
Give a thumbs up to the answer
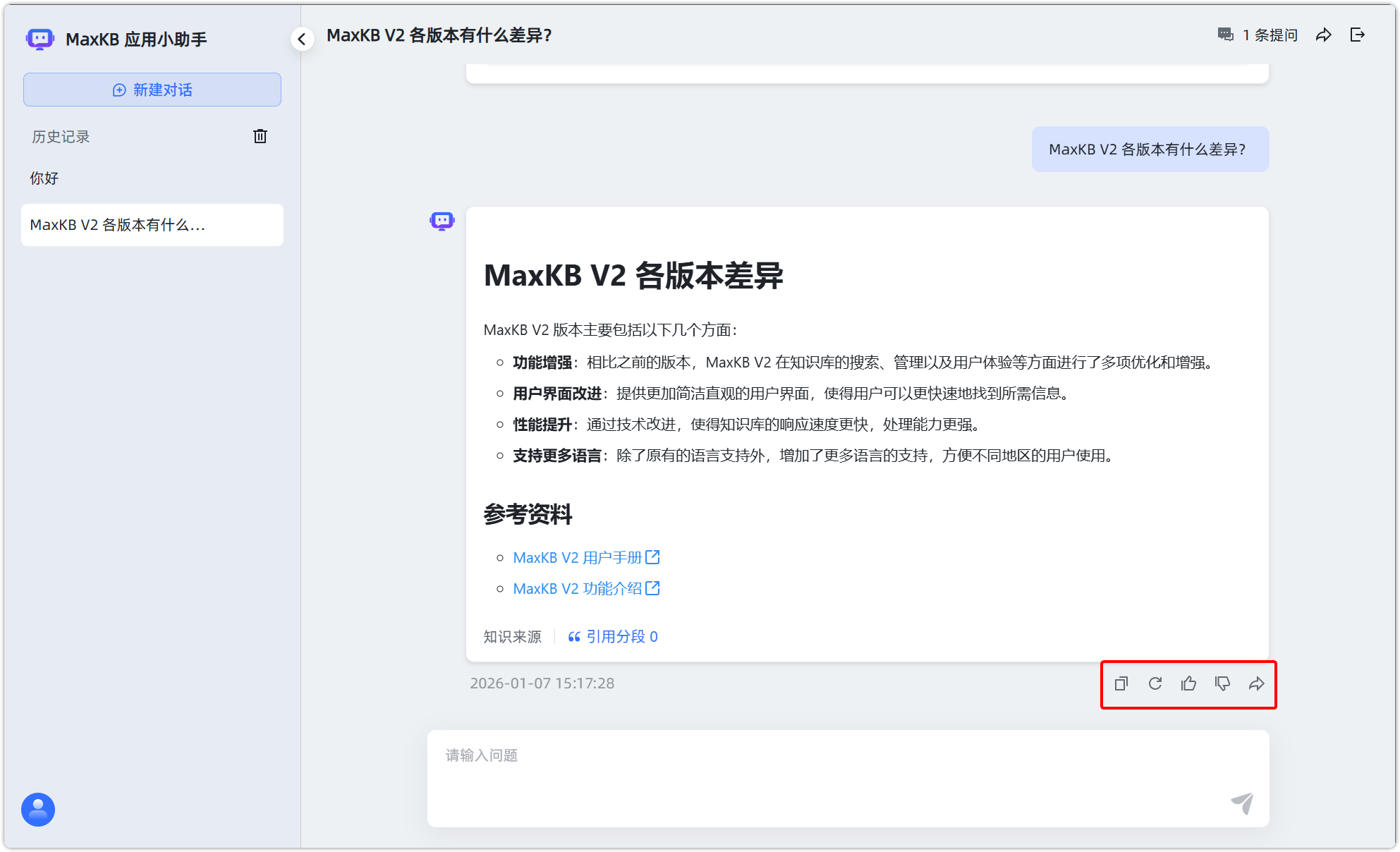(x=1188, y=683)
